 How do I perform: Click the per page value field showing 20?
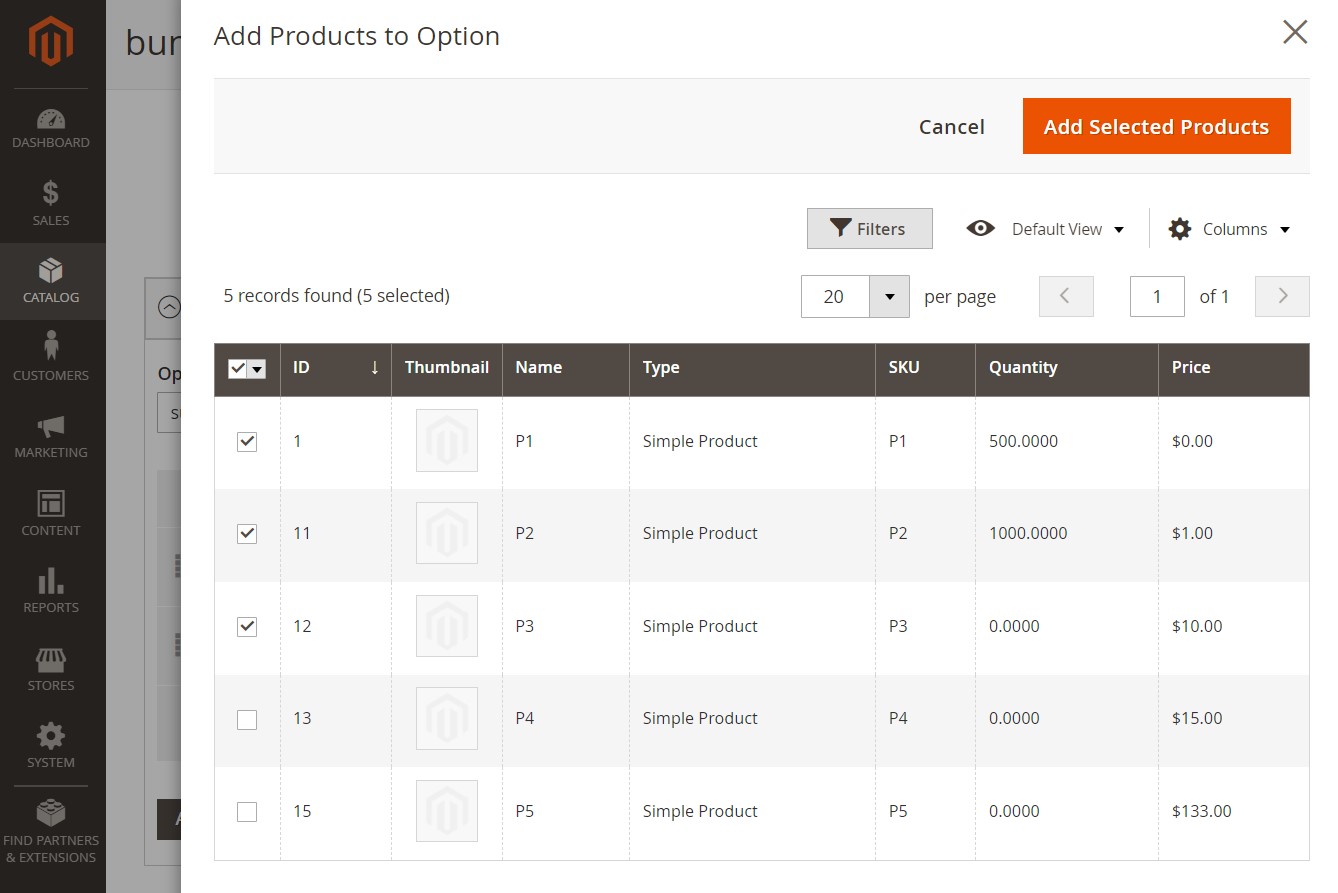(x=835, y=296)
